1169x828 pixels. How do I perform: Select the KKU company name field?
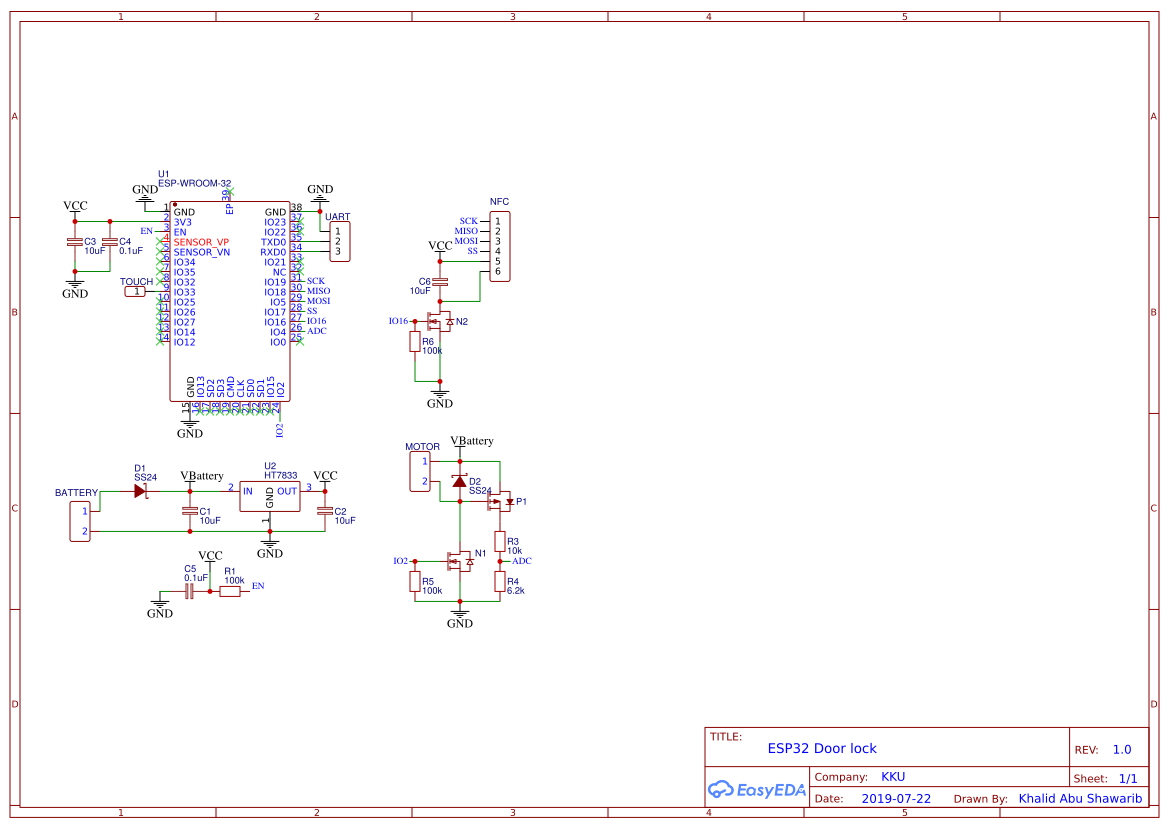pyautogui.click(x=893, y=777)
